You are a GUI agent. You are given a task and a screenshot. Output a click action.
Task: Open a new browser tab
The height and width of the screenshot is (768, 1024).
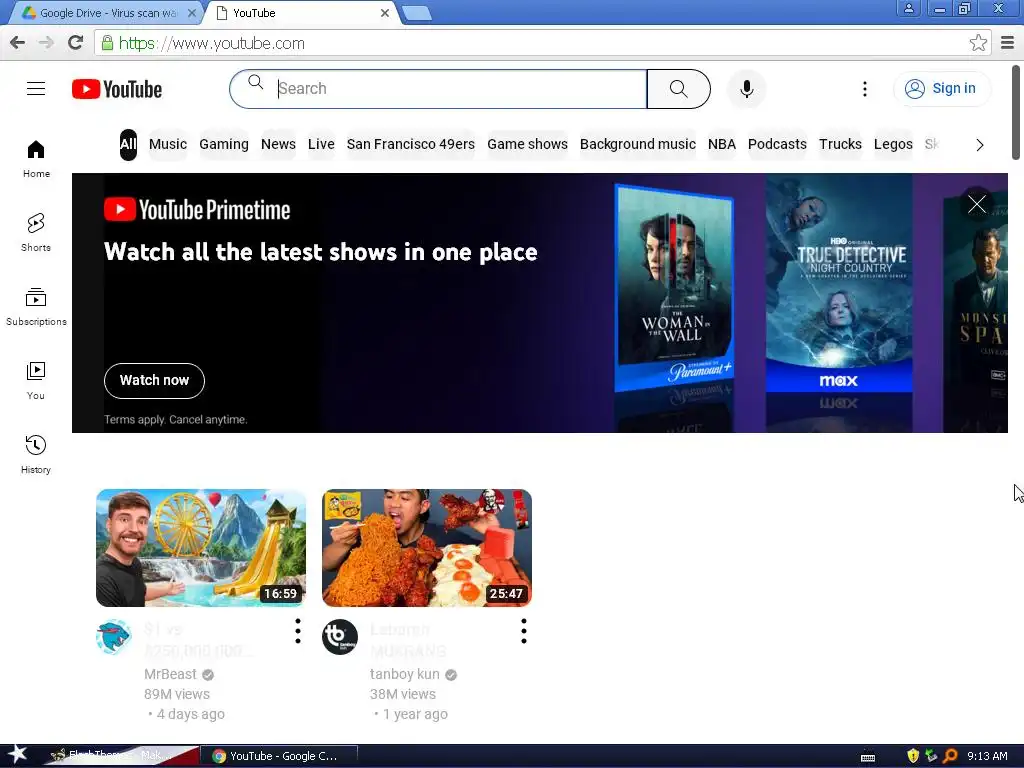coord(416,12)
